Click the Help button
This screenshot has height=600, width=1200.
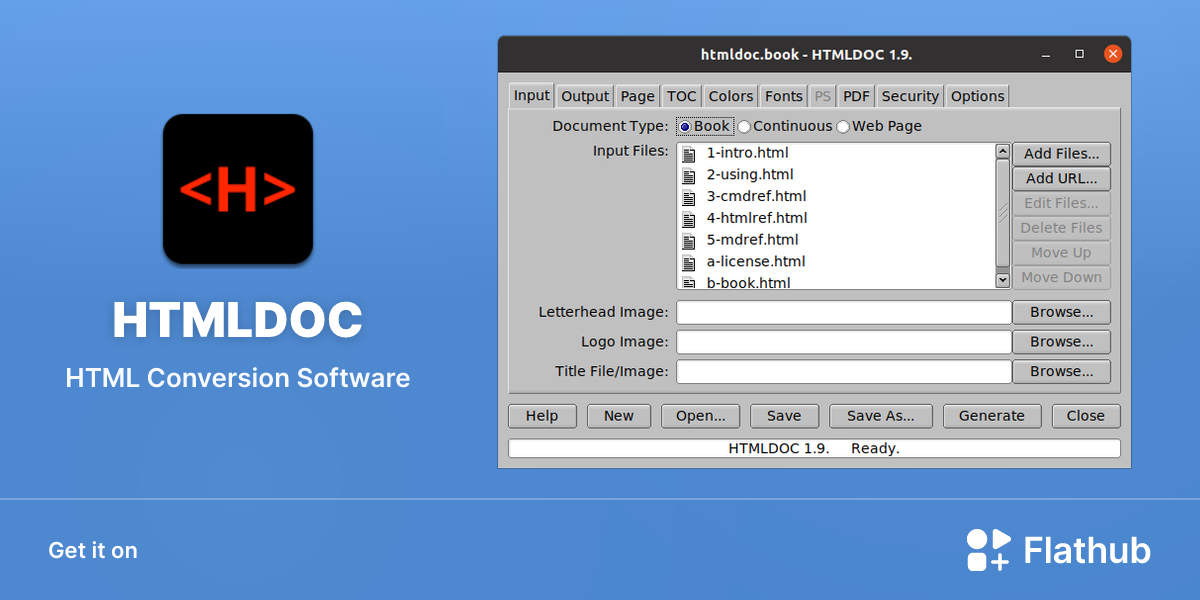pyautogui.click(x=542, y=416)
